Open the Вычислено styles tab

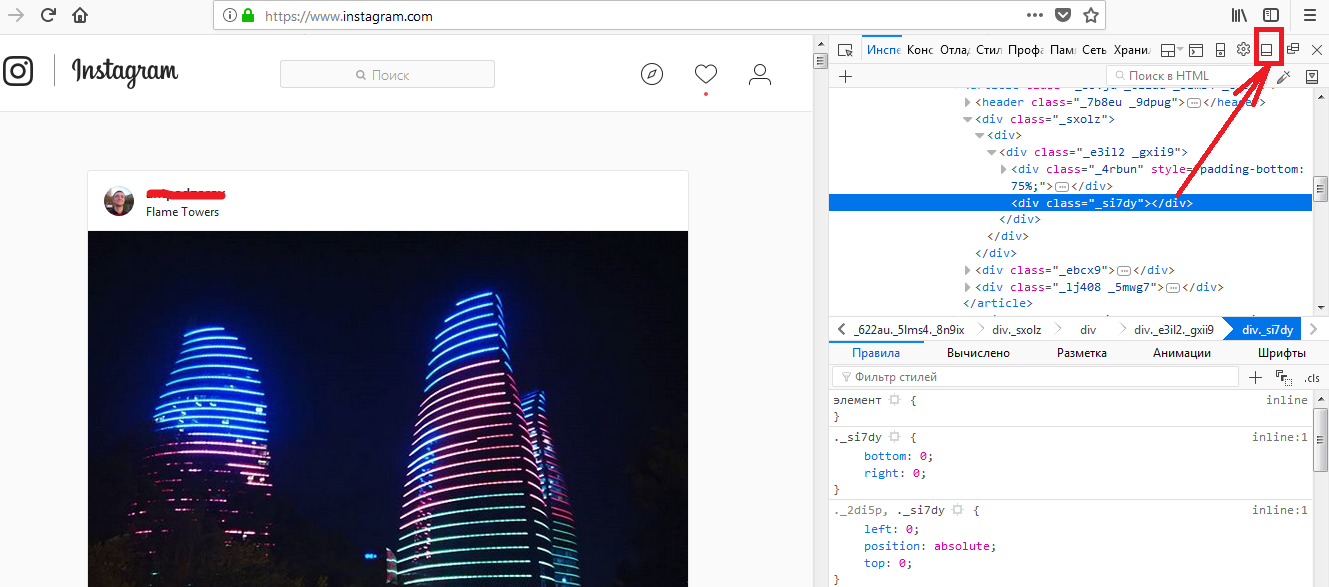tap(978, 353)
